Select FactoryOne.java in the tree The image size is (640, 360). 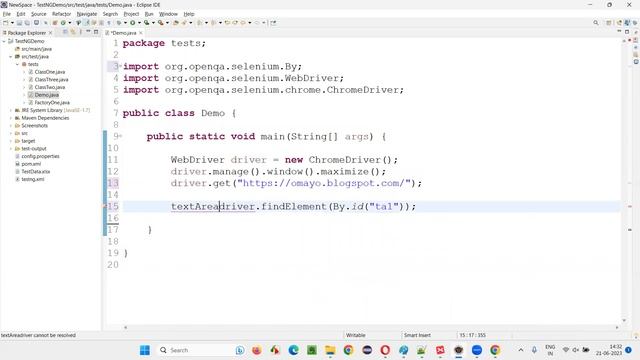[x=52, y=102]
